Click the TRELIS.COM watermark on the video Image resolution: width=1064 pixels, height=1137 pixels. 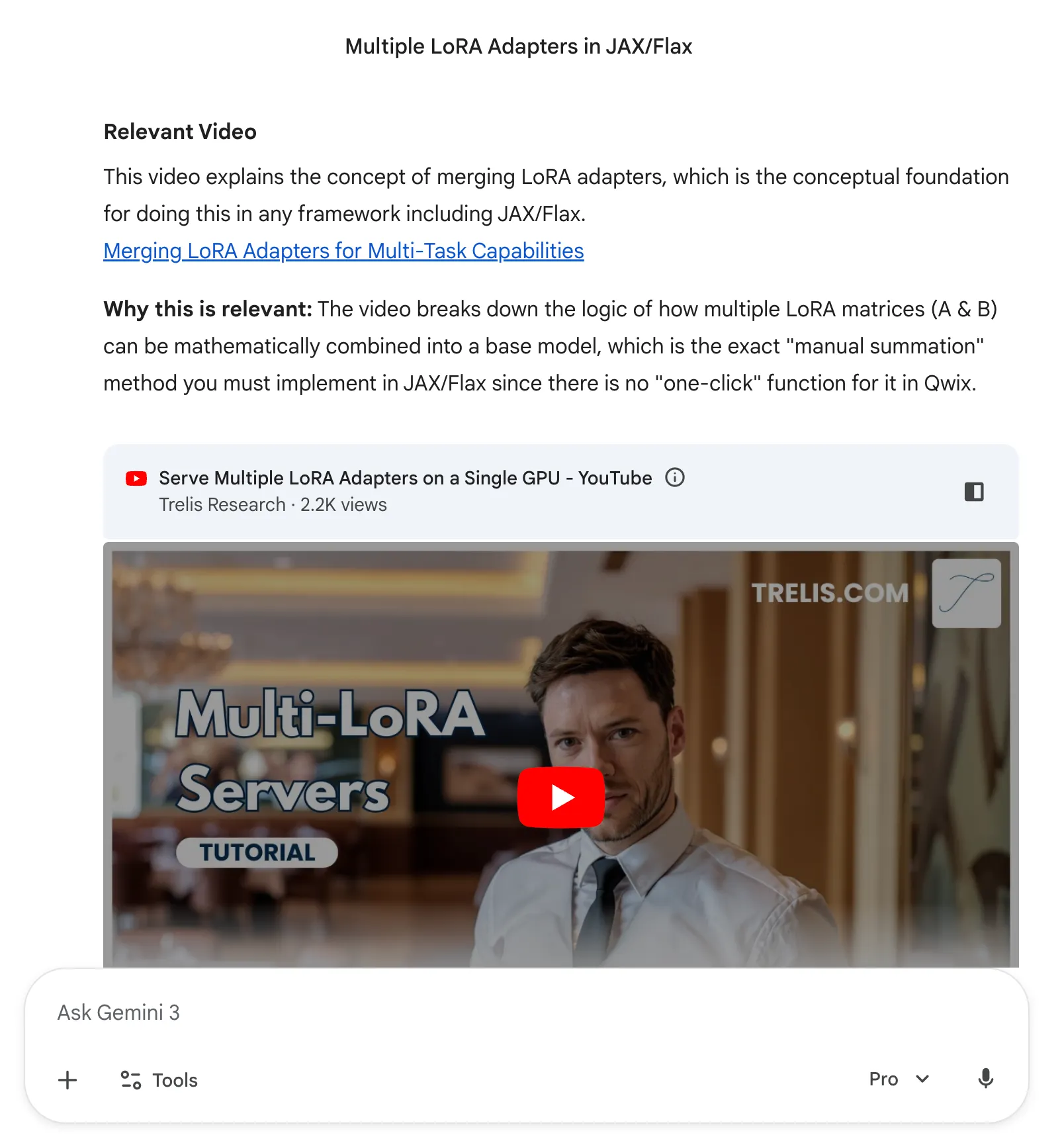tap(830, 593)
